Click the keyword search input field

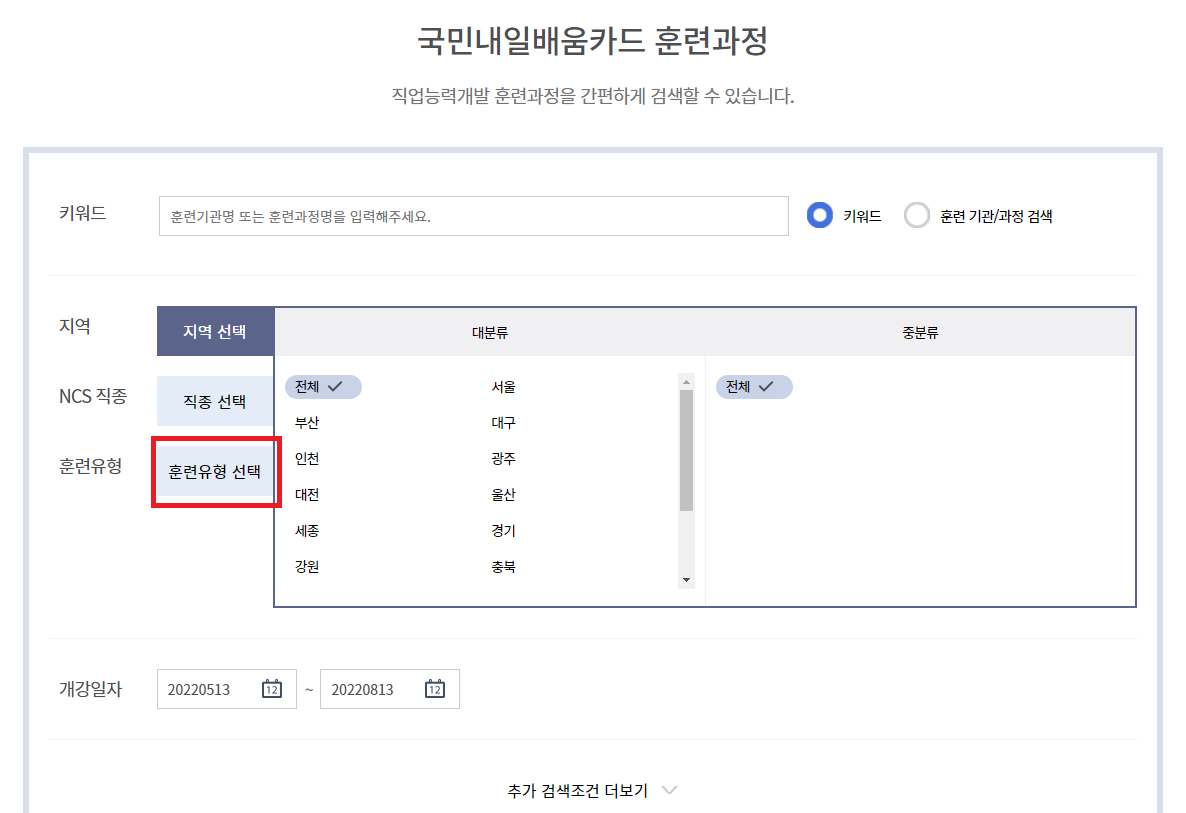click(x=473, y=215)
